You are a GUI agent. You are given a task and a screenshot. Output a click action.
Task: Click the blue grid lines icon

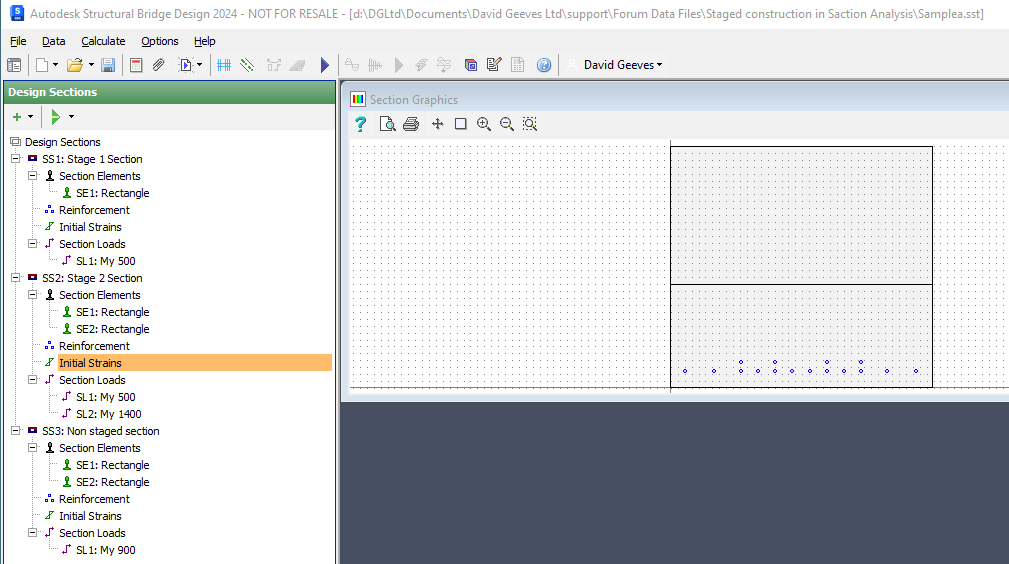coord(224,65)
